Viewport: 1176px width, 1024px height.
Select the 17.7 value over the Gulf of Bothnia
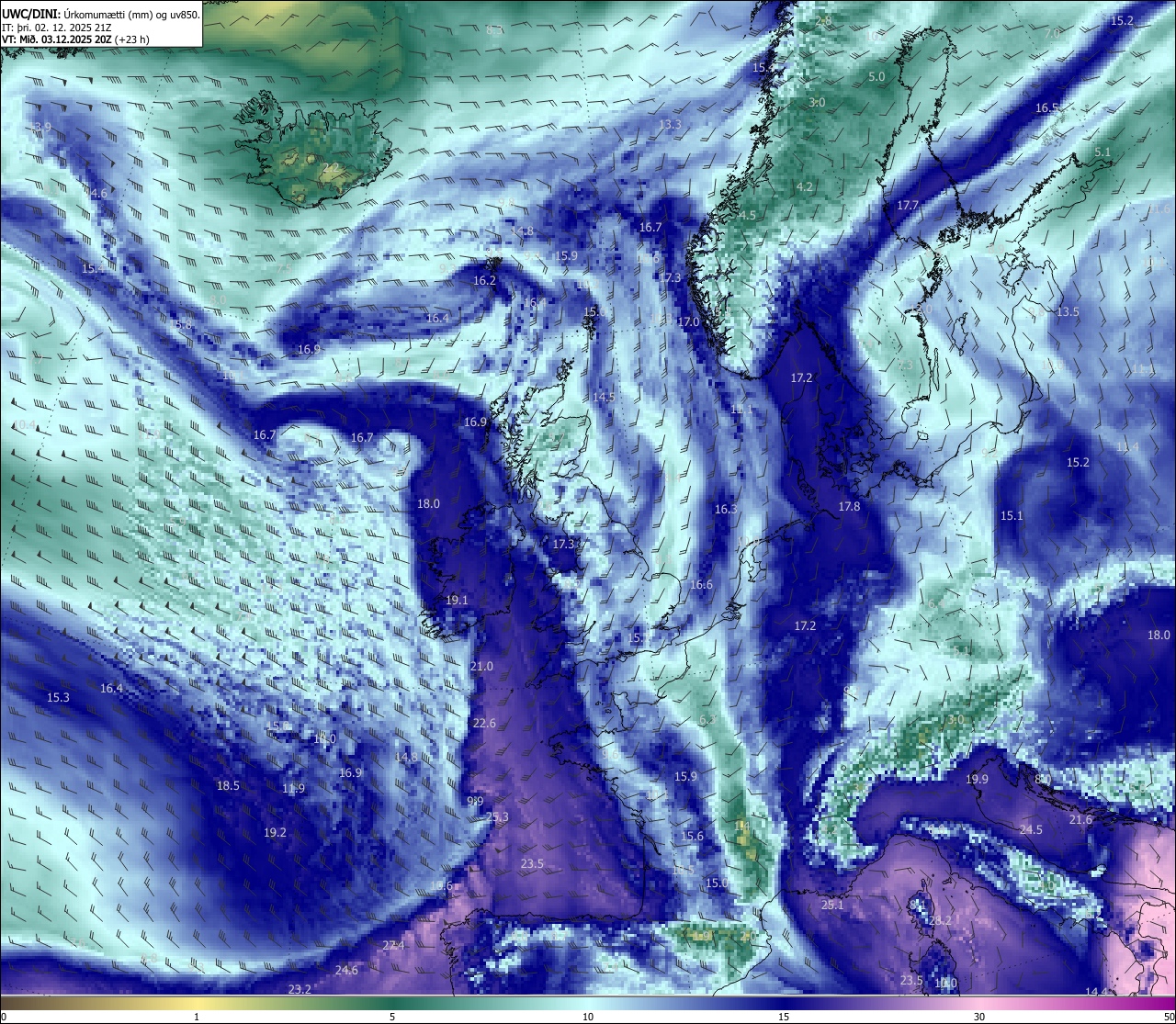[907, 205]
